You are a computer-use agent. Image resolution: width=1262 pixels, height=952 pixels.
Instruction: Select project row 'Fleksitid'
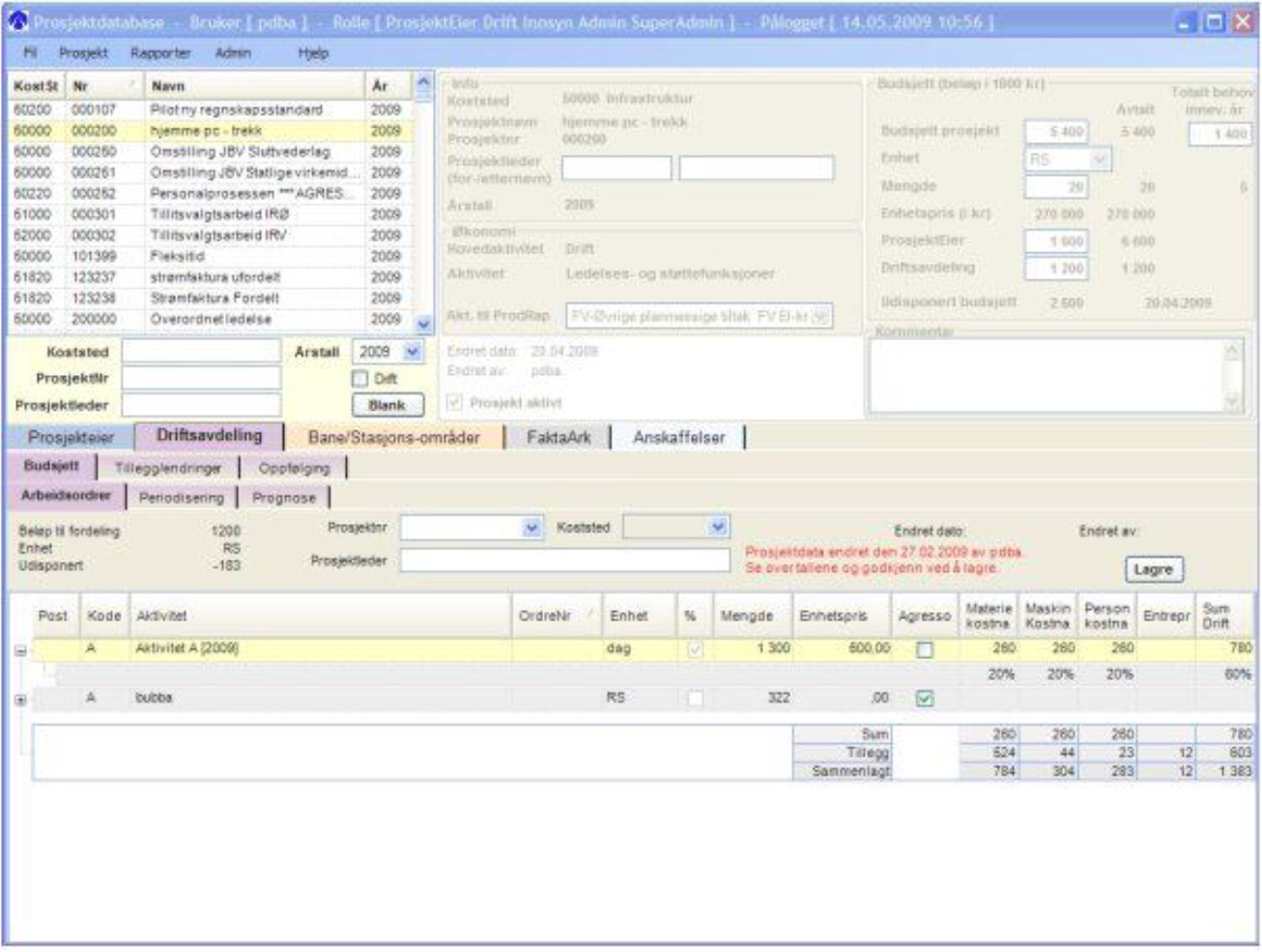point(212,256)
